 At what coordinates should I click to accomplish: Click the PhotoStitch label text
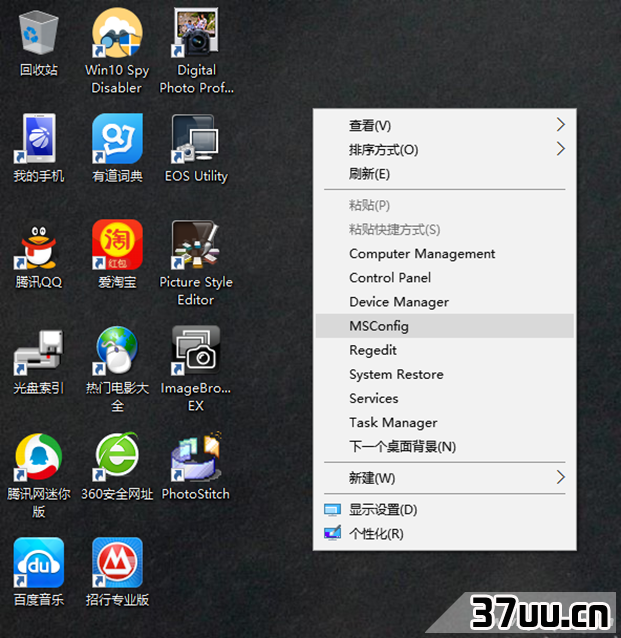pos(196,494)
